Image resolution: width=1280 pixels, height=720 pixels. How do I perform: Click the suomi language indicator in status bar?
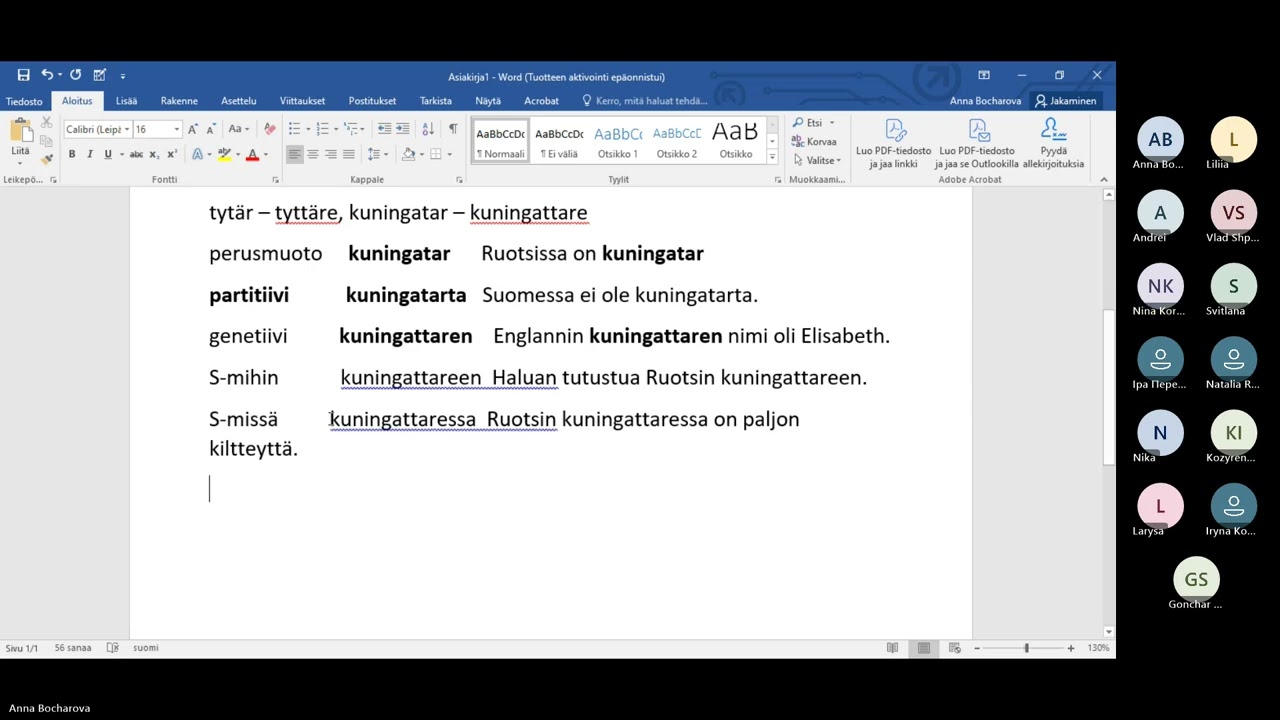coord(145,648)
